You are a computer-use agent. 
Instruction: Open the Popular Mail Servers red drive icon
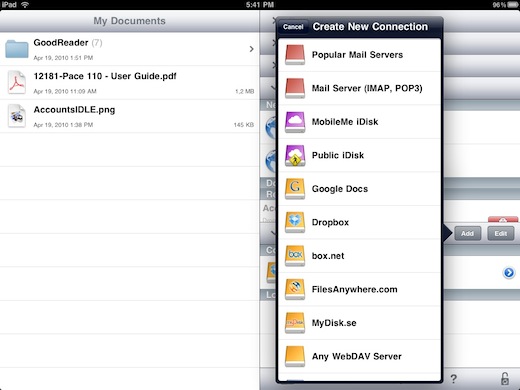point(295,55)
